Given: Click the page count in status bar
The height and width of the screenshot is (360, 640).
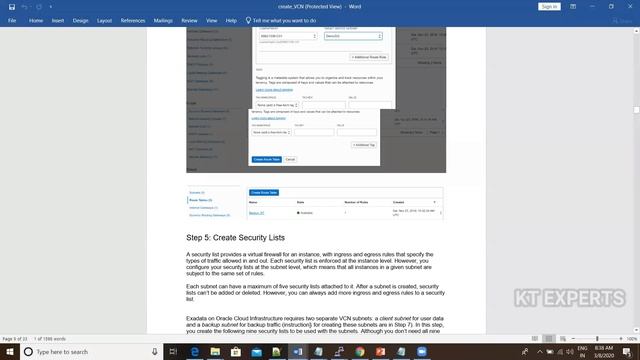Looking at the screenshot, I should [x=15, y=339].
